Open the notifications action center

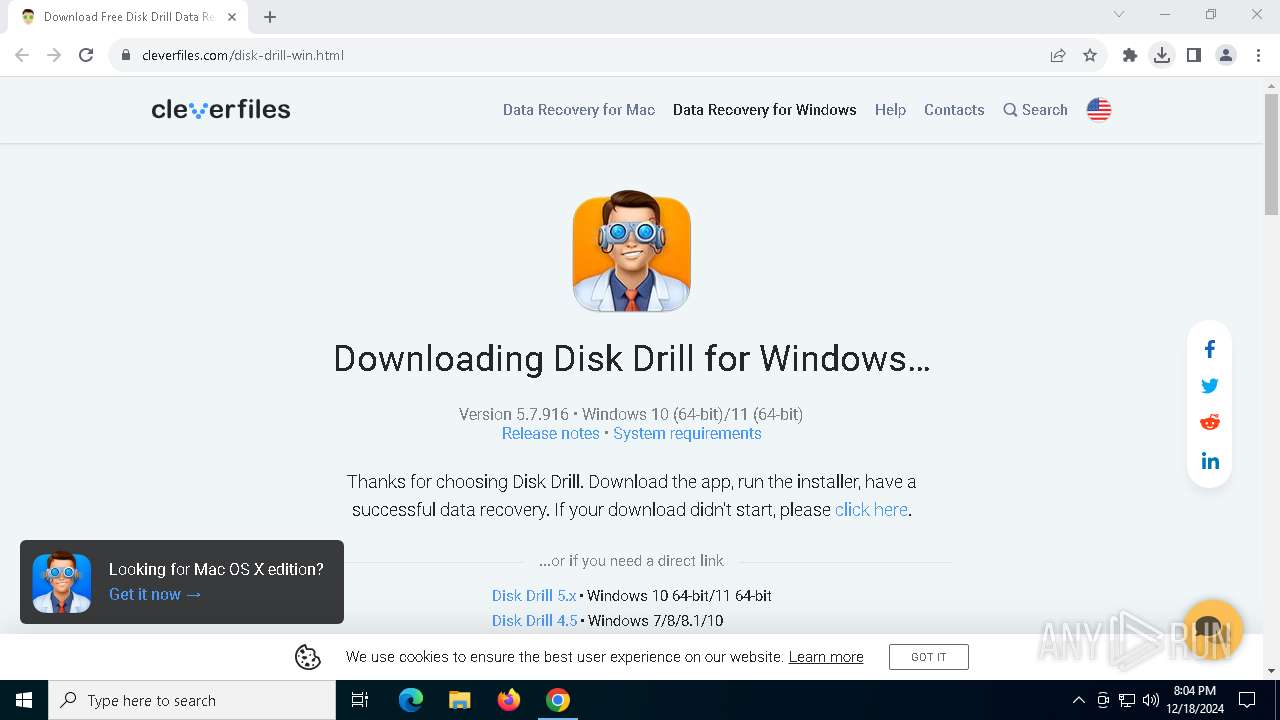(x=1247, y=700)
